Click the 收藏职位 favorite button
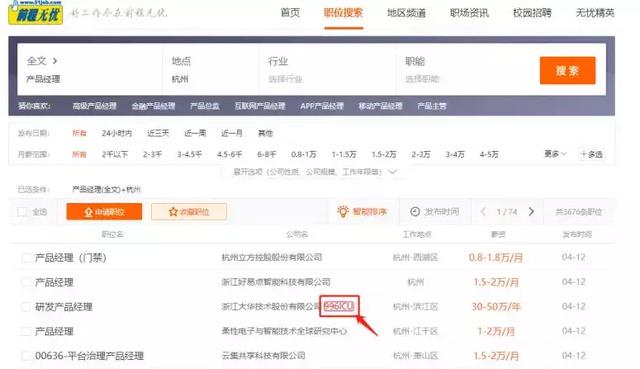Viewport: 640px width, 369px height. pyautogui.click(x=189, y=212)
